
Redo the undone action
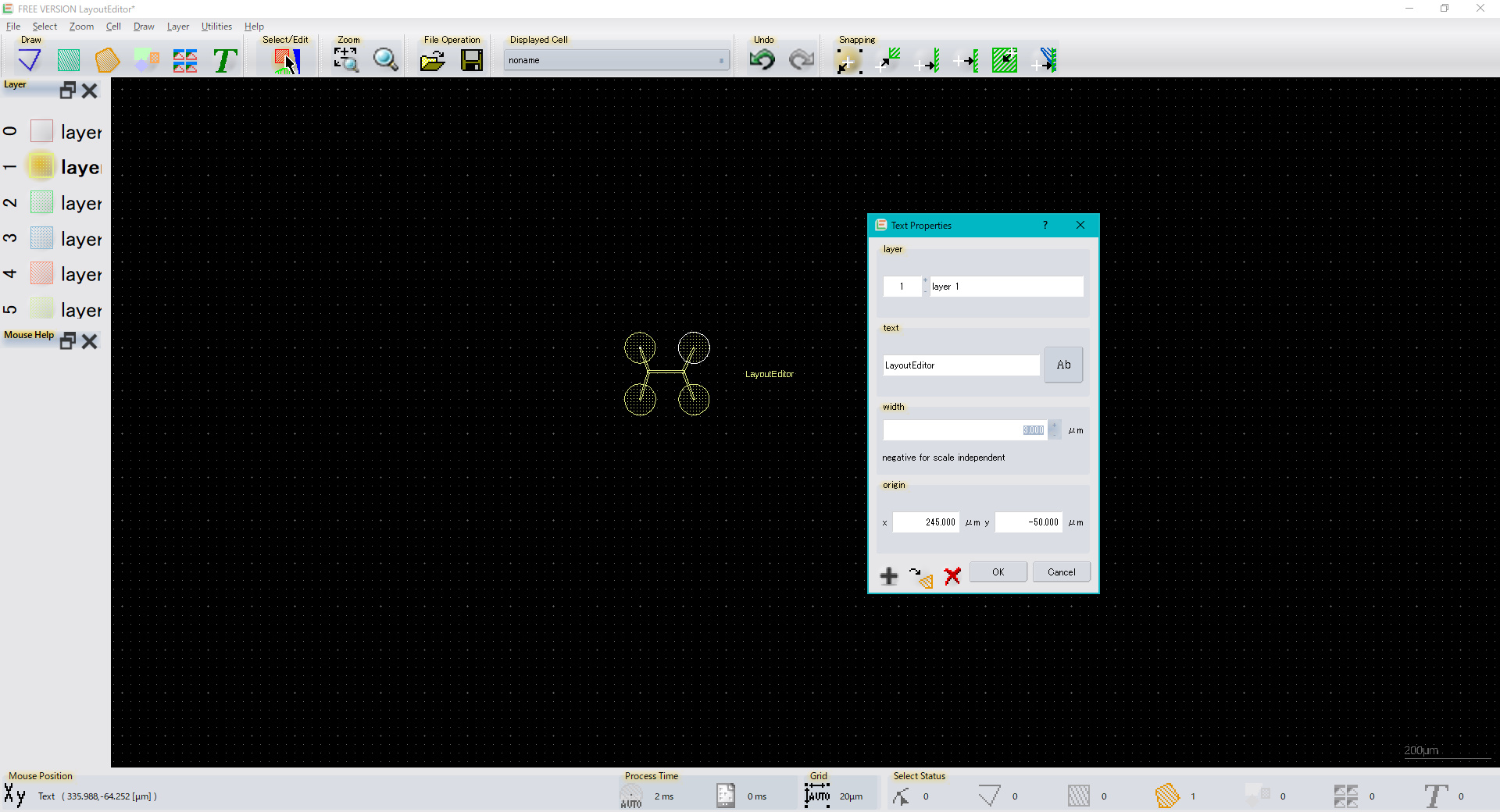801,60
